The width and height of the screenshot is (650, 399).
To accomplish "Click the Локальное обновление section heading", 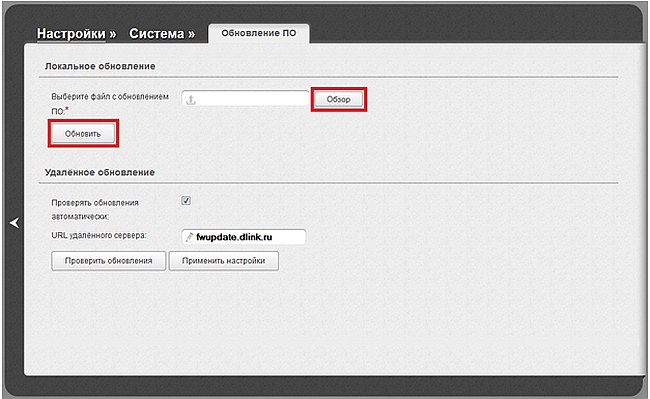I will pyautogui.click(x=100, y=66).
